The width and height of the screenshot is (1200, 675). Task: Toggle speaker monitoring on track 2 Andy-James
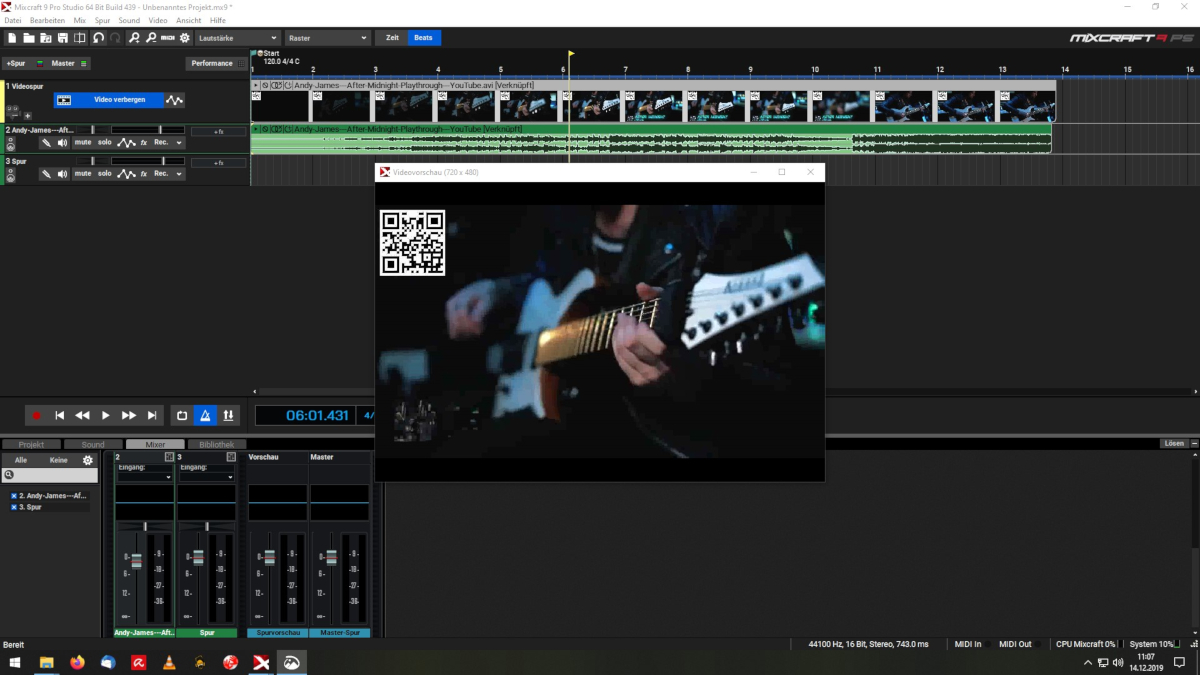coord(62,143)
